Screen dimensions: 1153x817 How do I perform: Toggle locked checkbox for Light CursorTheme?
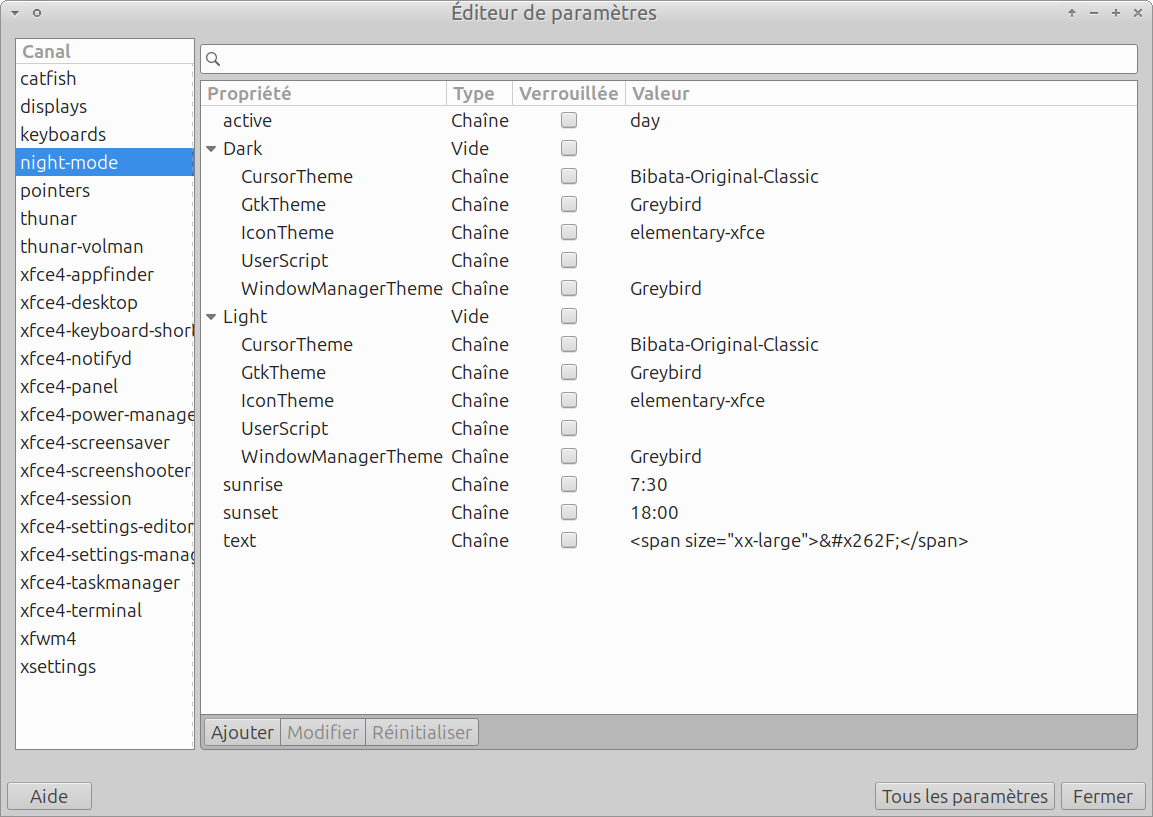click(x=568, y=343)
